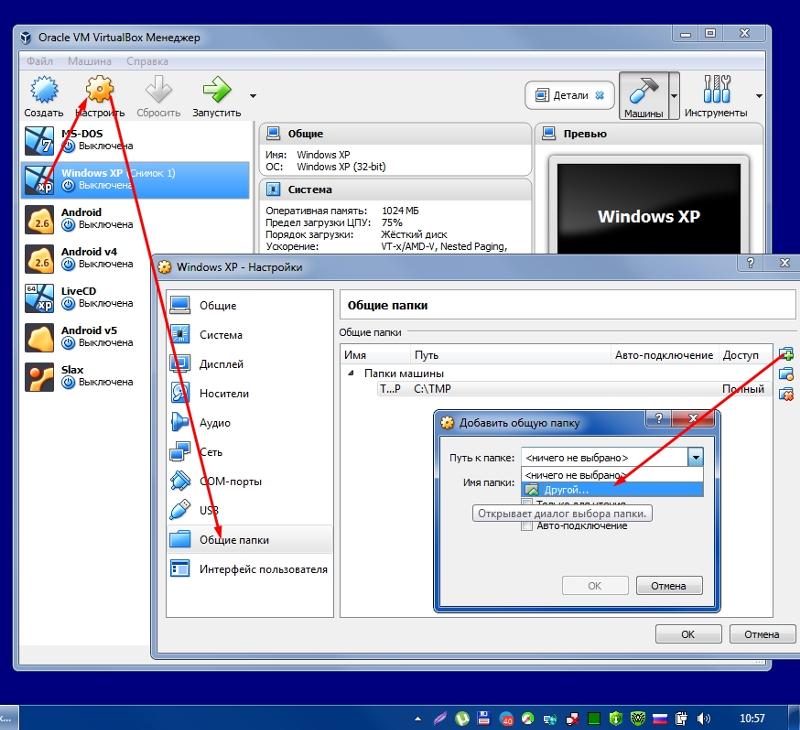Click the add shared folder icon
Screen dimensions: 800x730
786,354
